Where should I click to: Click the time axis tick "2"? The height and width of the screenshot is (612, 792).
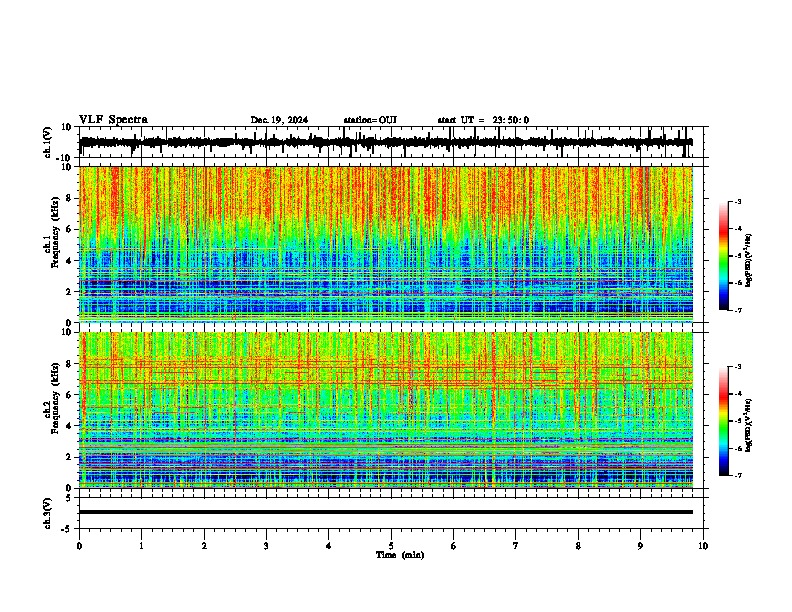204,546
